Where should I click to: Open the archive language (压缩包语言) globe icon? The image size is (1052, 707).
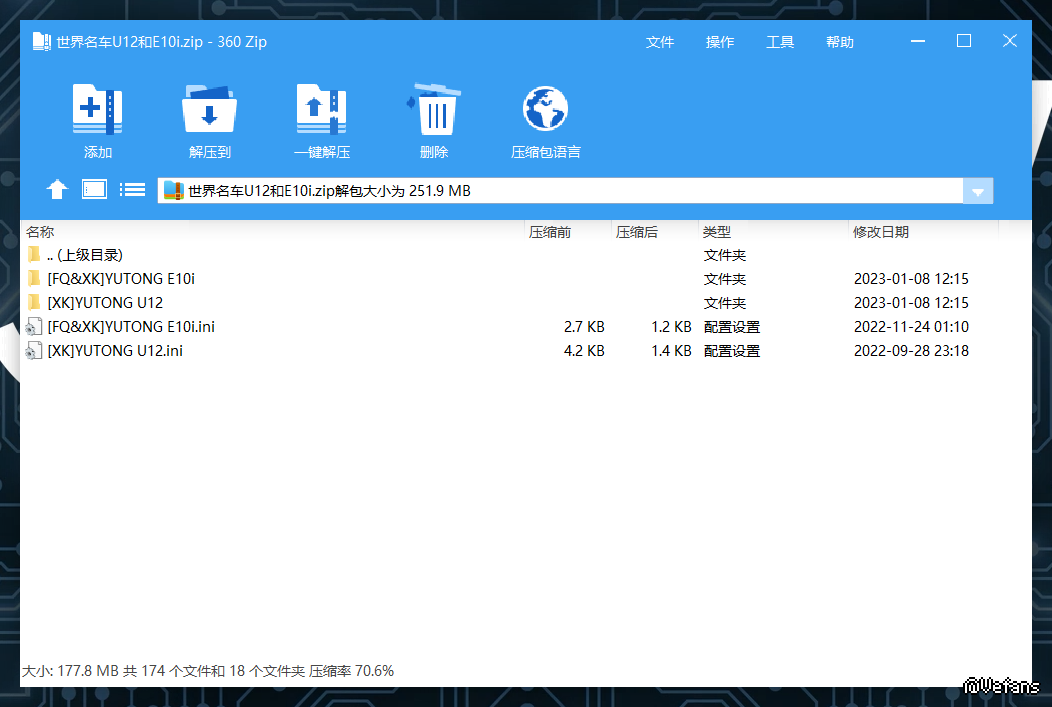[545, 110]
